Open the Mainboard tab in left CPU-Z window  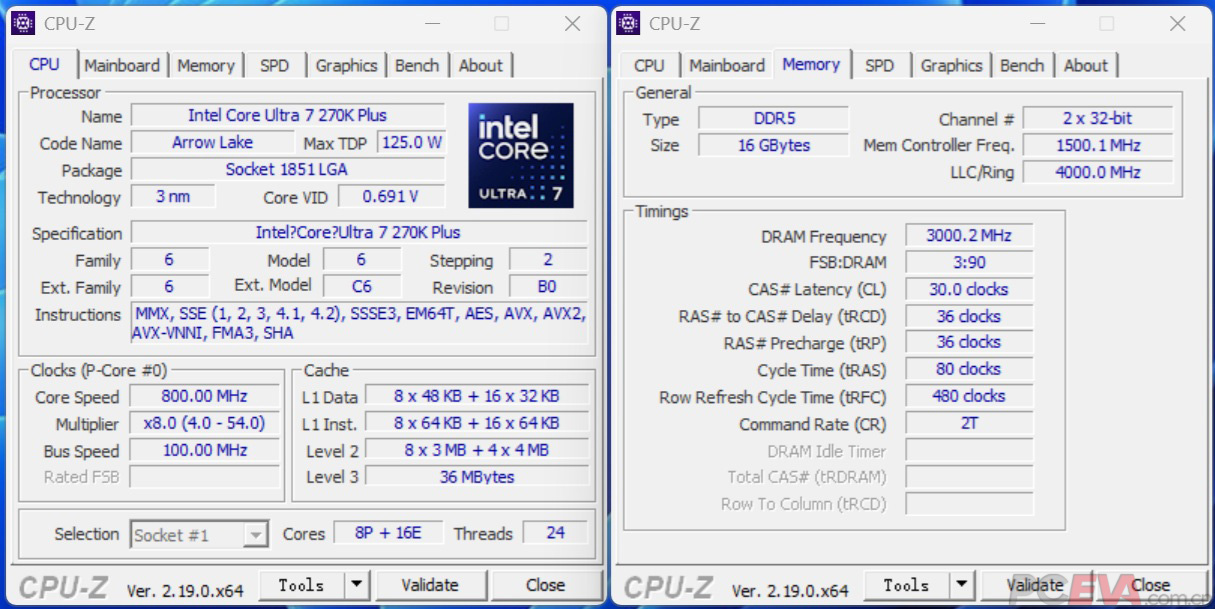[122, 65]
